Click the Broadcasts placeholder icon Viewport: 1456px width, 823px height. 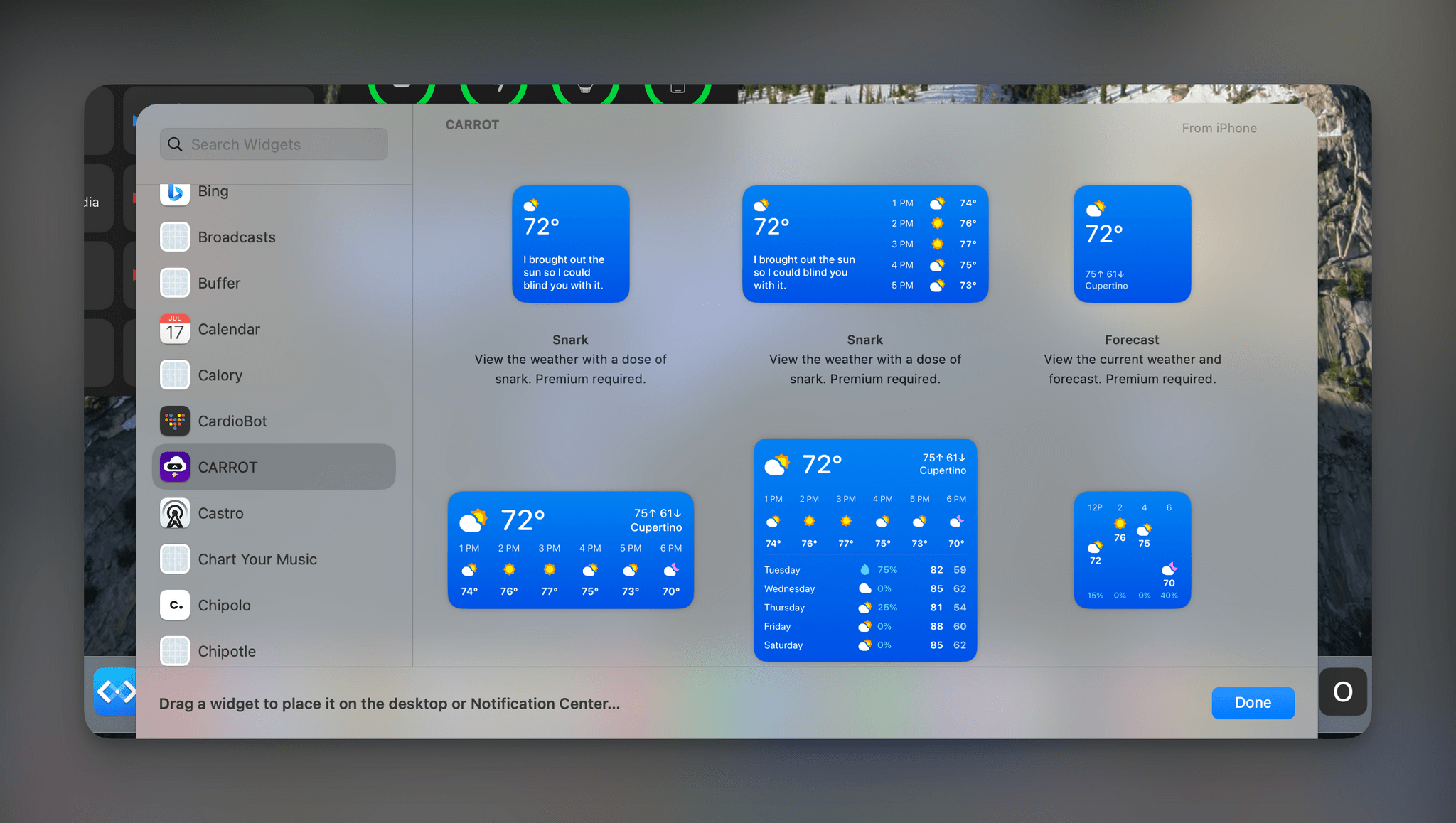[175, 237]
